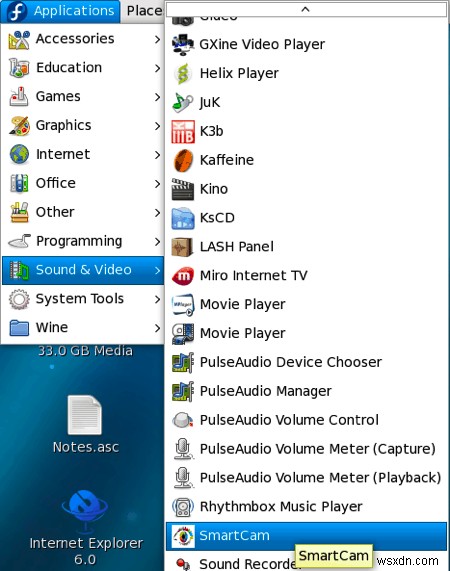Click the GXine Video Player icon
450x571 pixels.
(183, 44)
